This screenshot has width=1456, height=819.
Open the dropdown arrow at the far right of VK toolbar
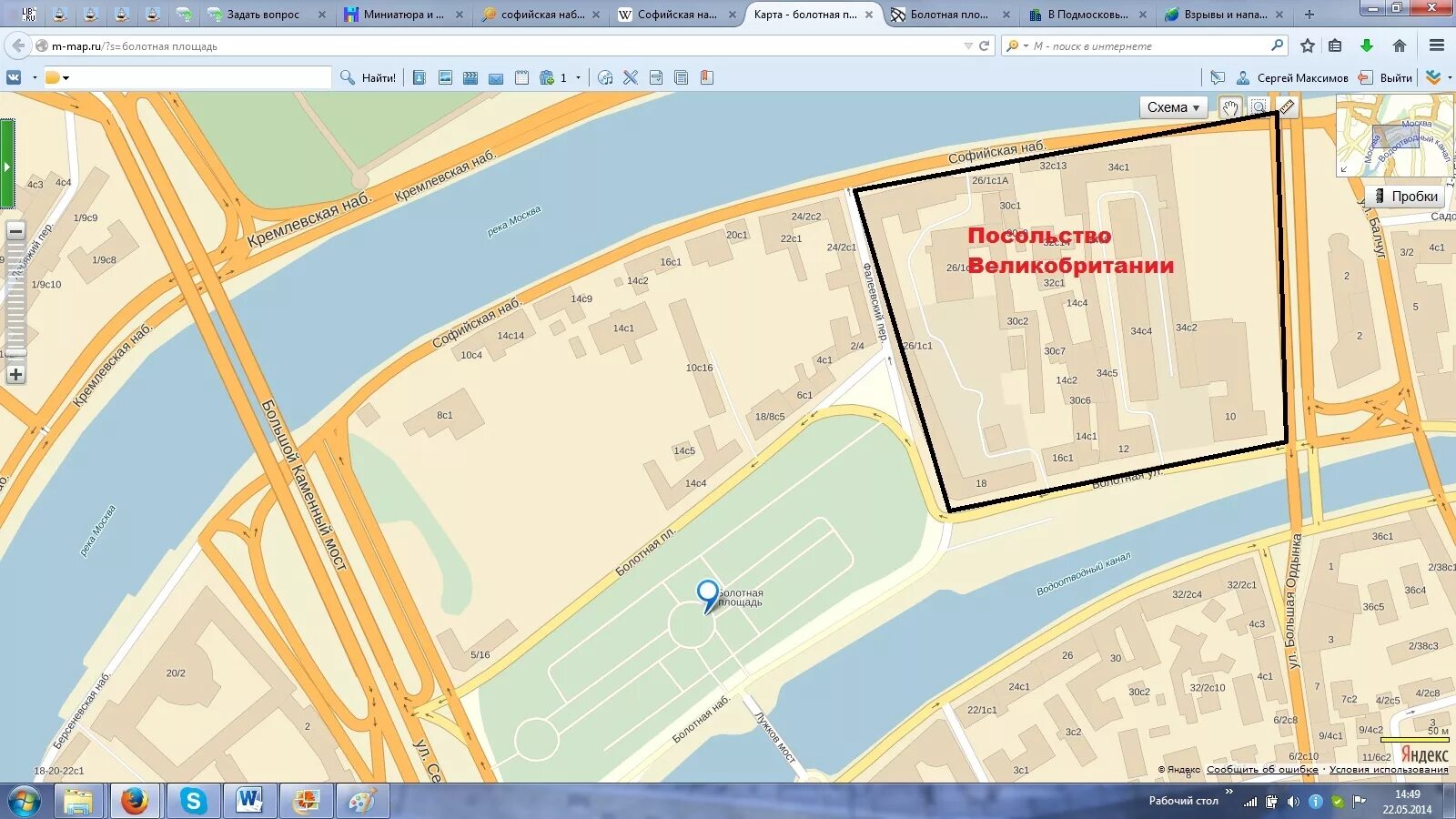(x=1450, y=77)
